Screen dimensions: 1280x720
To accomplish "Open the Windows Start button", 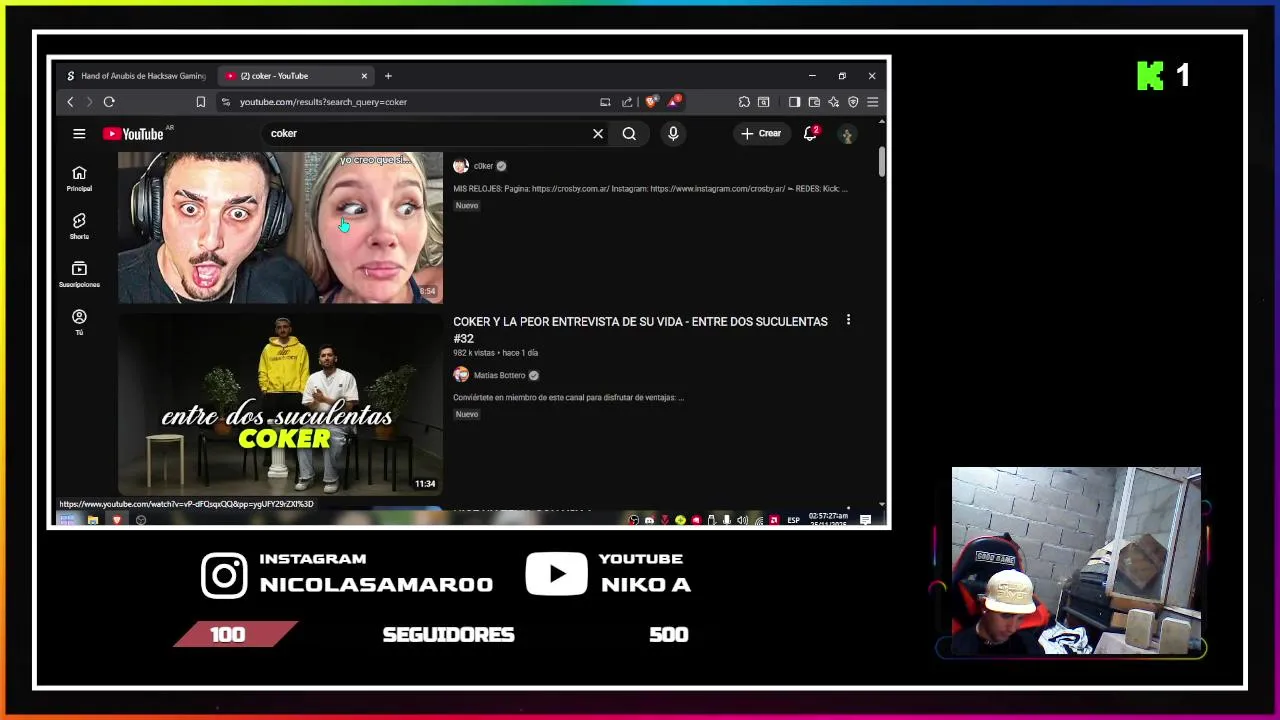I will 66,520.
